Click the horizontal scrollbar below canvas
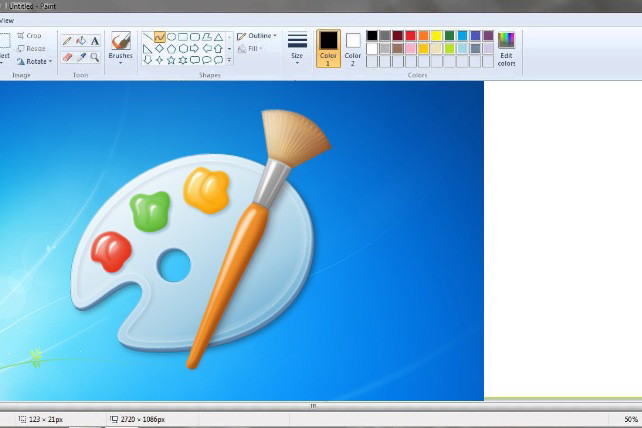The width and height of the screenshot is (642, 428). point(313,406)
